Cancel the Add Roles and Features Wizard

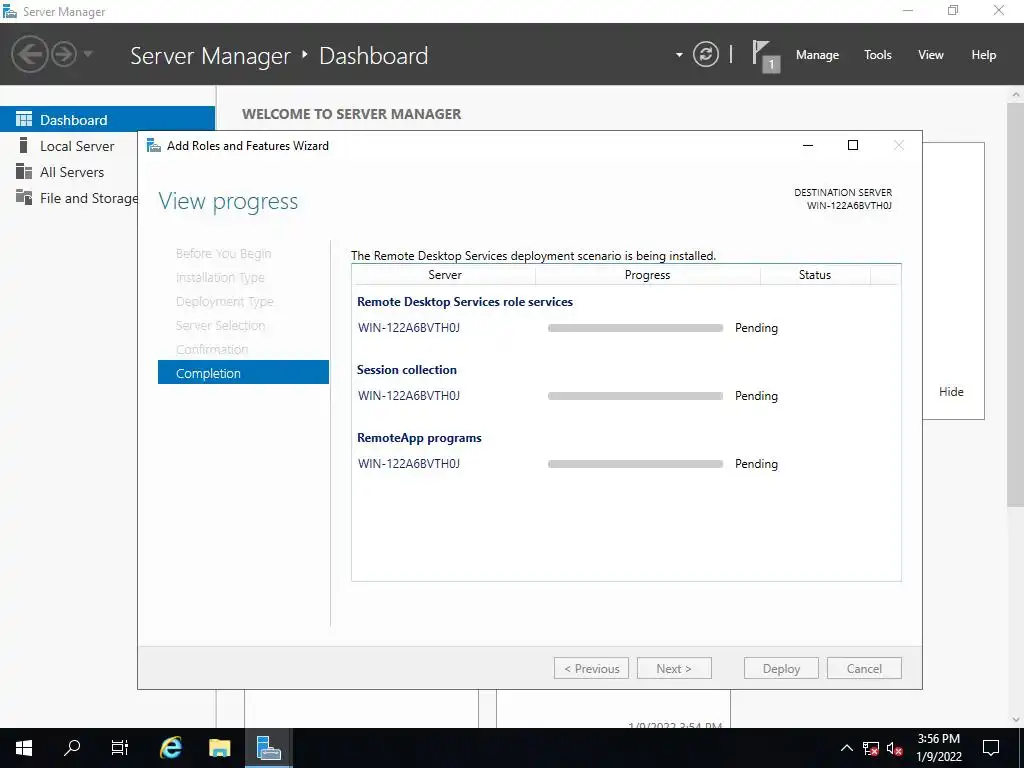(x=864, y=668)
